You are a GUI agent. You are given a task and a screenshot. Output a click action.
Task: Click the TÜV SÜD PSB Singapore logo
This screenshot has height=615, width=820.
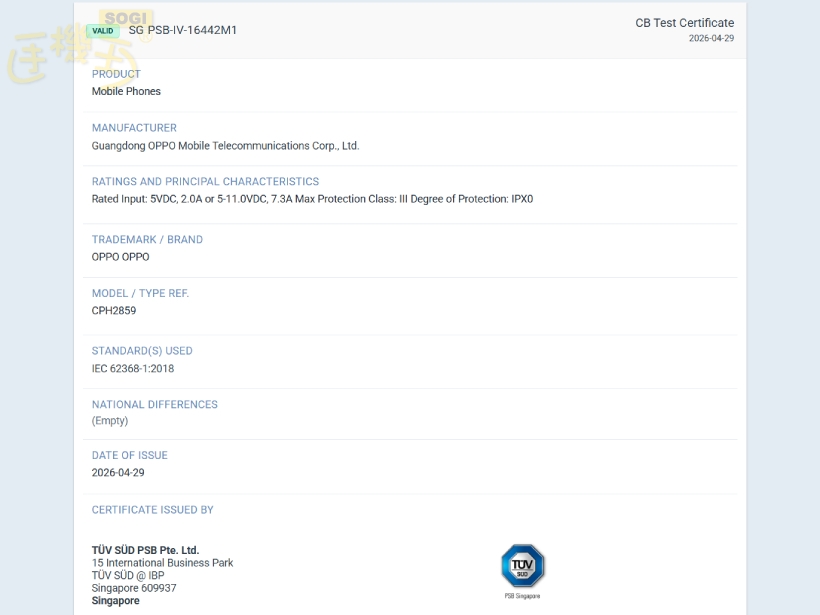(522, 566)
